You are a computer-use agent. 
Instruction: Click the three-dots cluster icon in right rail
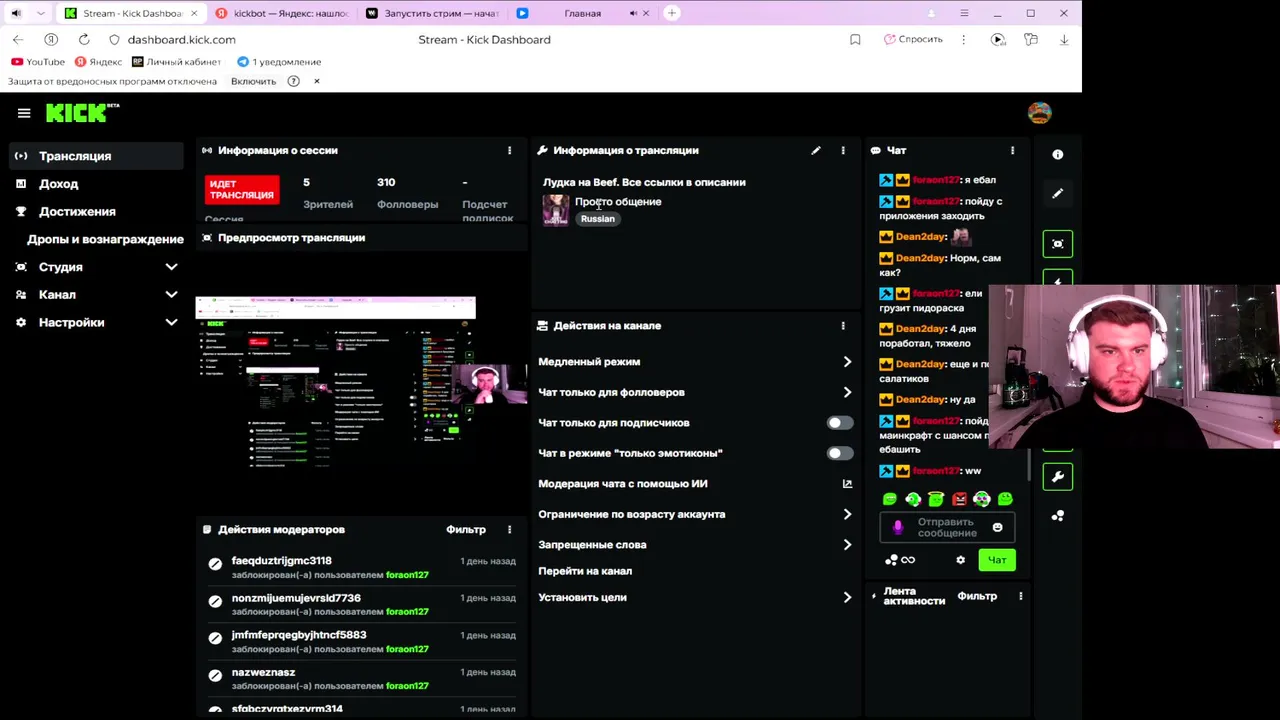click(1058, 516)
